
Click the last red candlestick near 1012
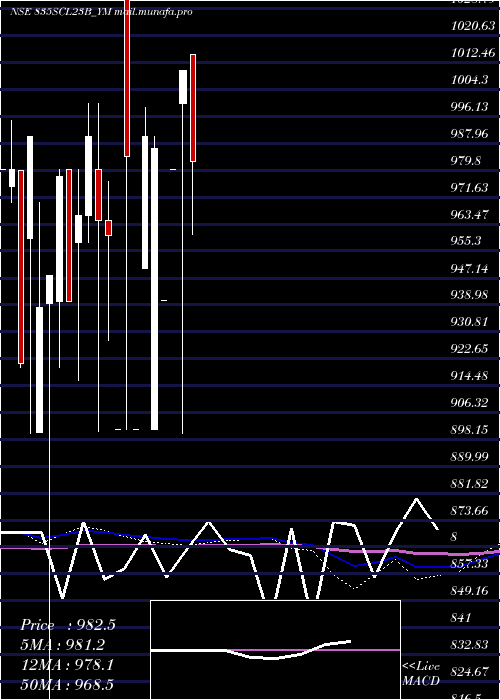click(193, 108)
